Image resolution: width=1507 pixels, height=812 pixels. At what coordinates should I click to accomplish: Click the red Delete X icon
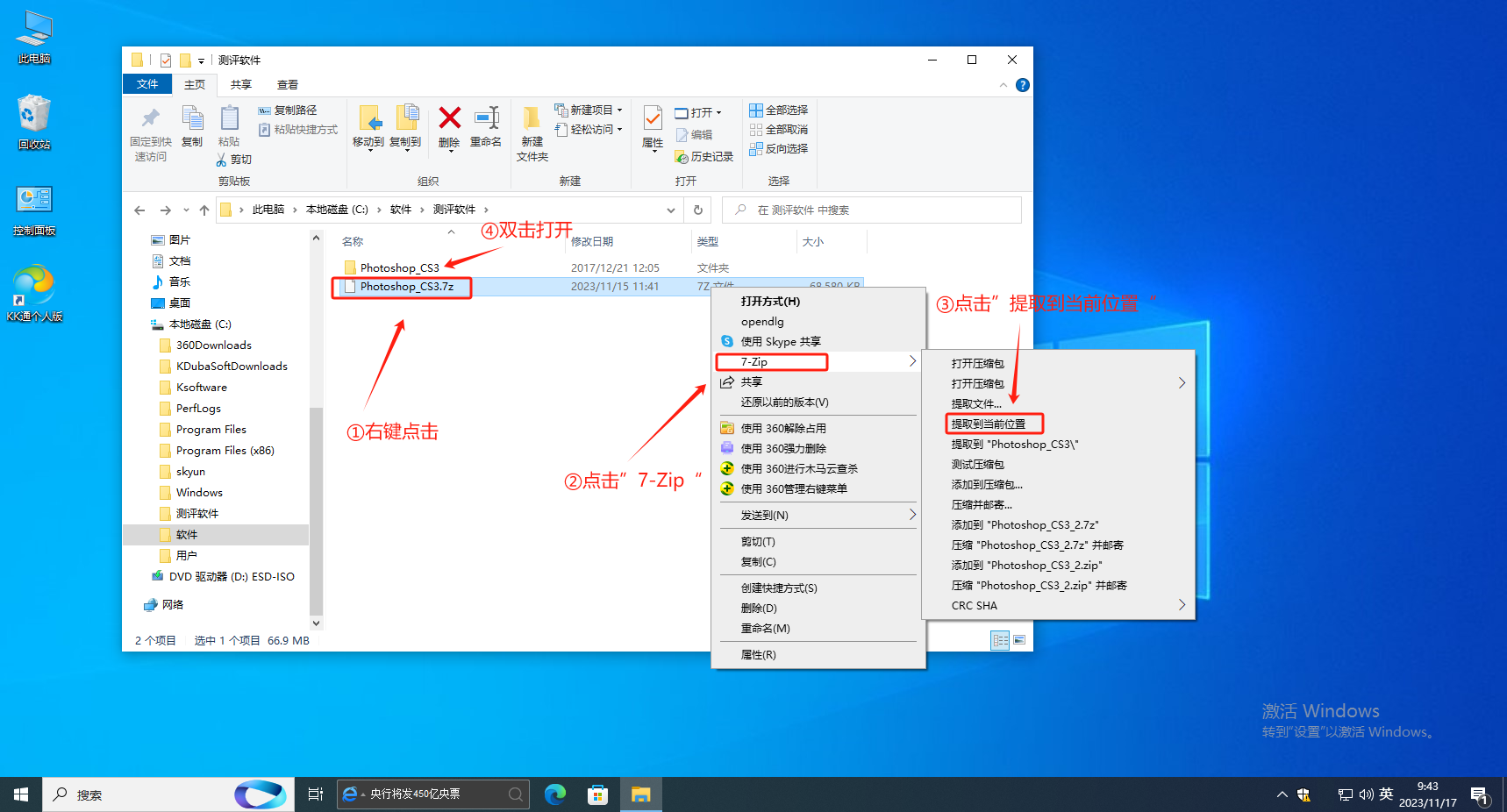[x=449, y=118]
